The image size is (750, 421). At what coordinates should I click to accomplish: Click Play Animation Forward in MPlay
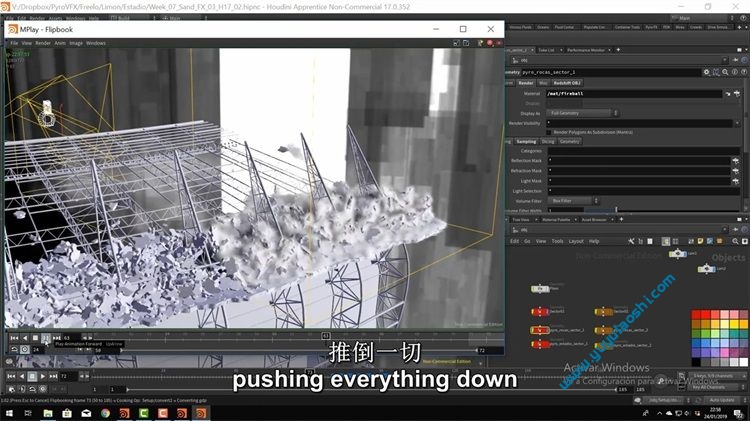[45, 338]
